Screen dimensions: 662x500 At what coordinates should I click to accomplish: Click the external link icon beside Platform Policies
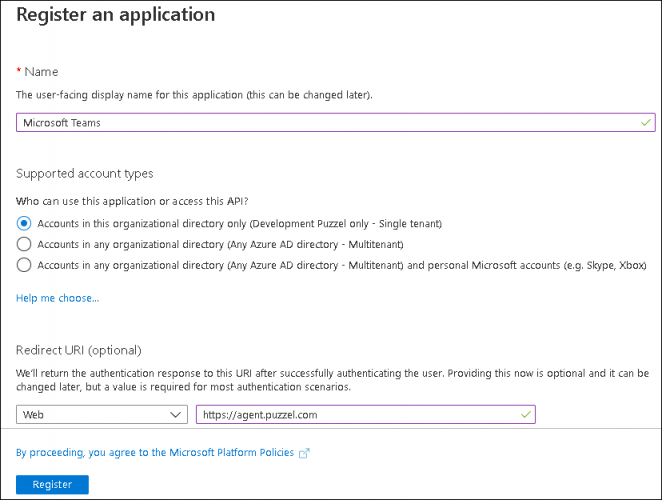click(x=305, y=453)
